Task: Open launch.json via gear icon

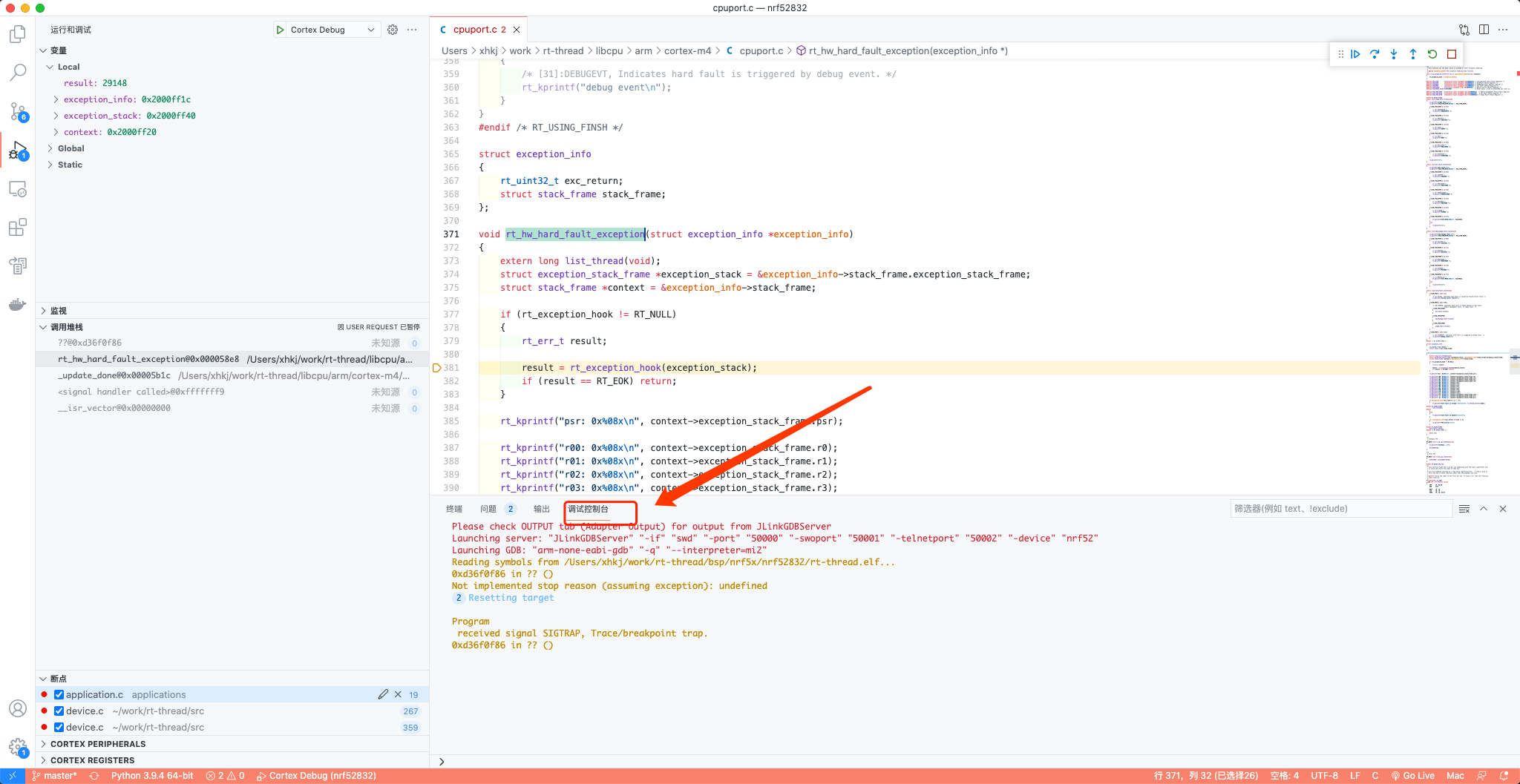Action: [x=393, y=30]
